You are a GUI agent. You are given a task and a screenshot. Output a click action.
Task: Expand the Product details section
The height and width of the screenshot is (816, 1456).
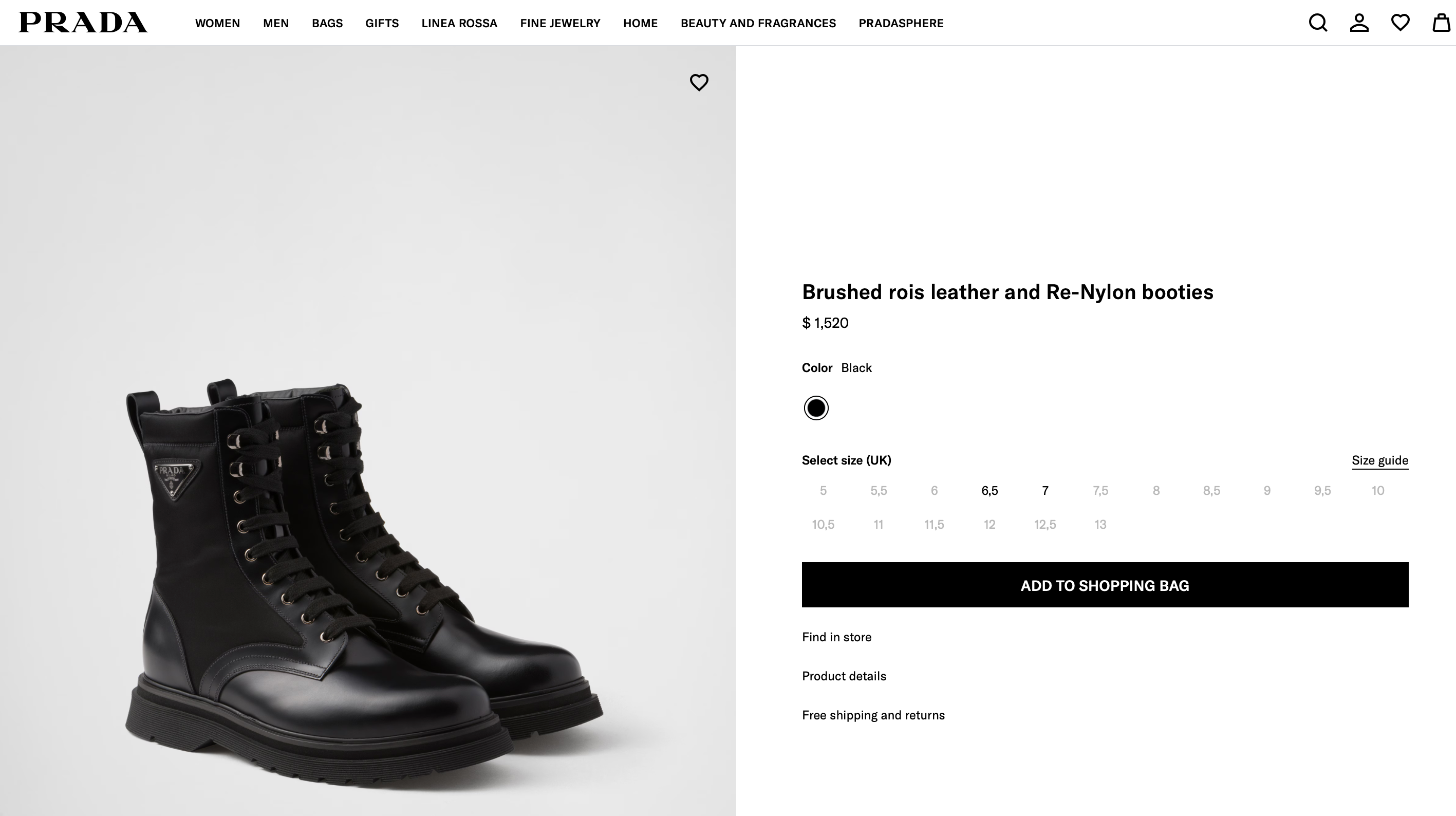(844, 676)
